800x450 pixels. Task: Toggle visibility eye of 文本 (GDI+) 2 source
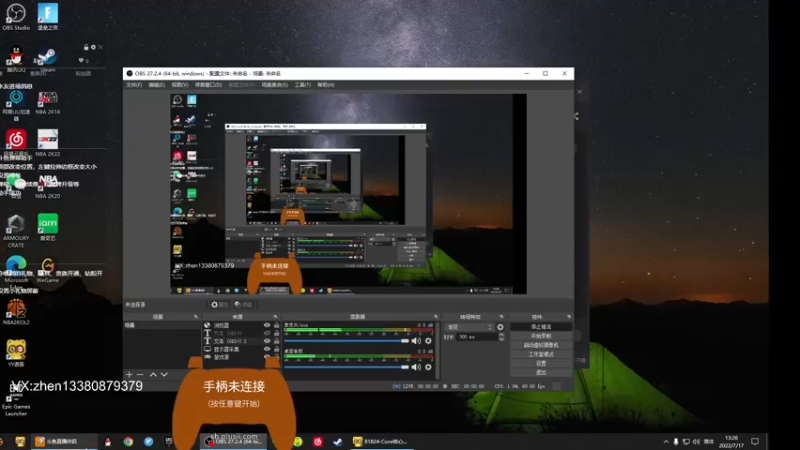(267, 341)
